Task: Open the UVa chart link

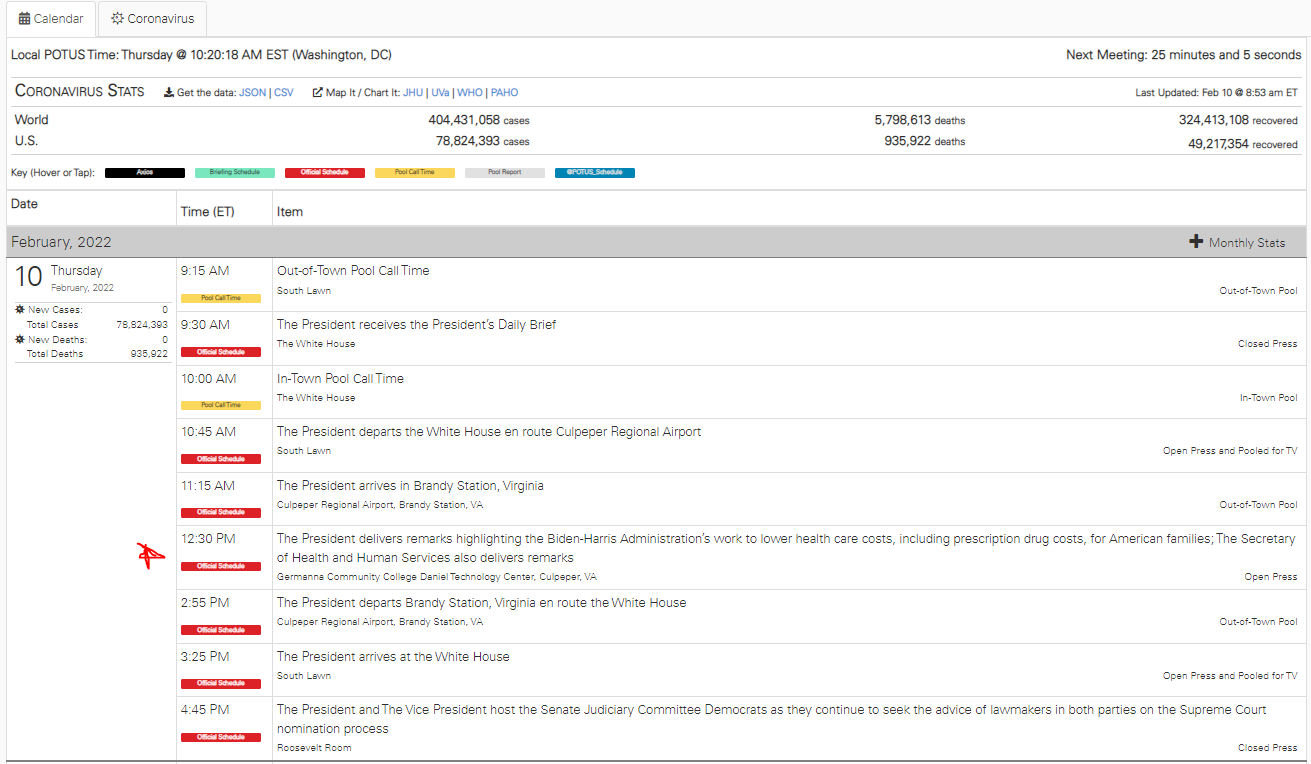Action: pos(440,93)
